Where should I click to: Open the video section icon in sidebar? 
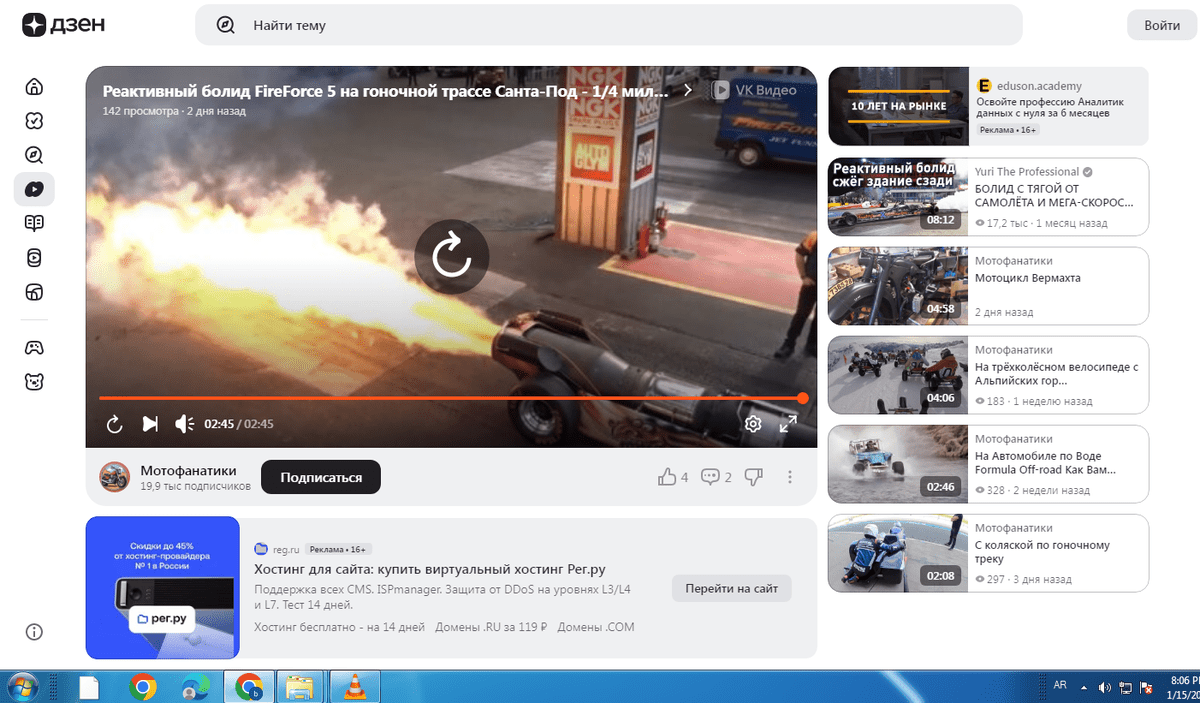coord(34,189)
